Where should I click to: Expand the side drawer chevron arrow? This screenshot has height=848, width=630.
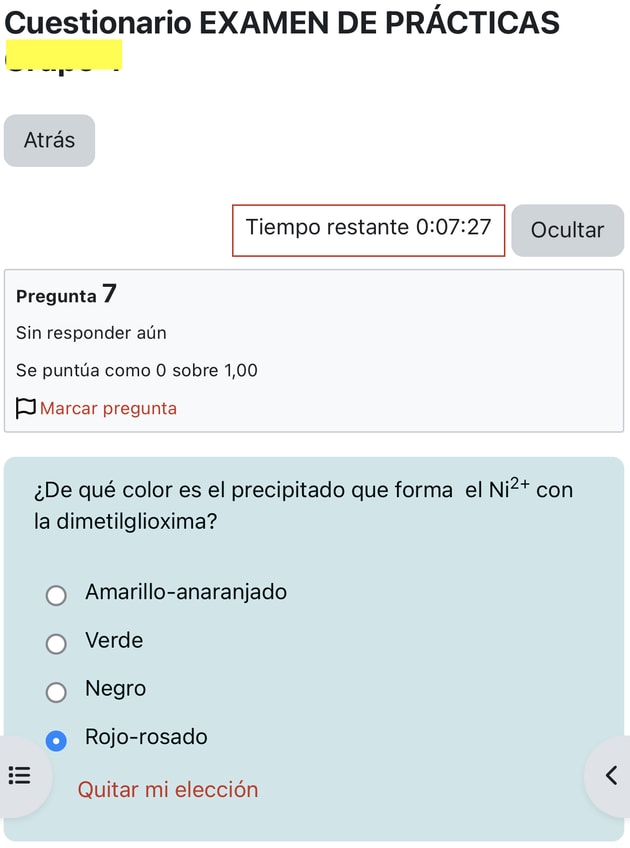point(611,775)
